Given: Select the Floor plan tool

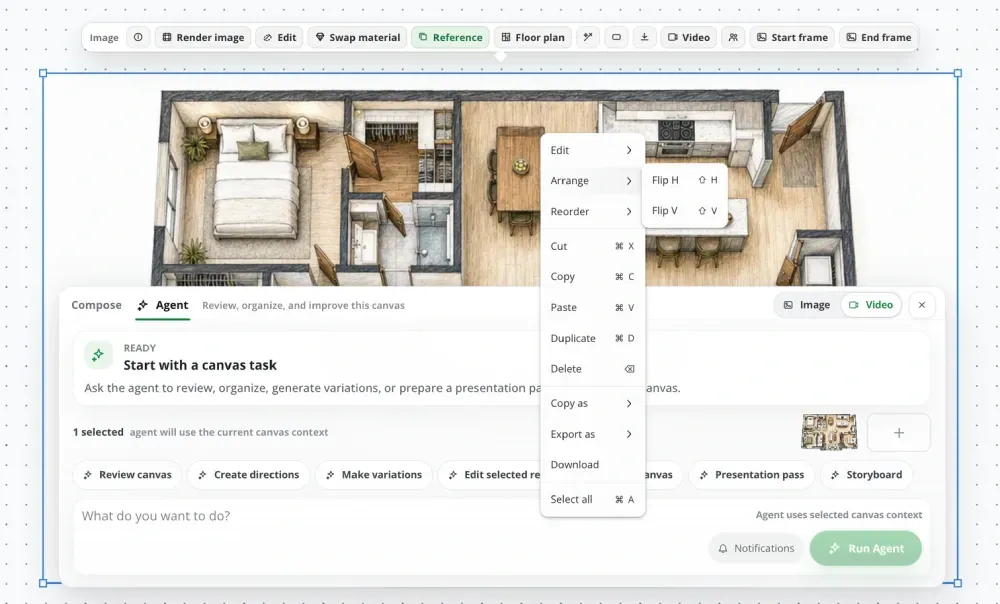Looking at the screenshot, I should [x=533, y=37].
